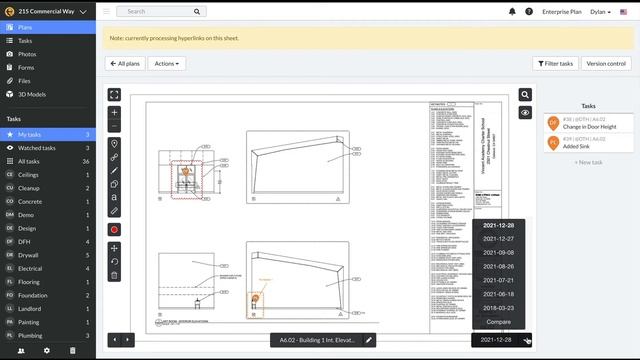
Task: Open Forms in sidebar
Action: tap(48, 67)
